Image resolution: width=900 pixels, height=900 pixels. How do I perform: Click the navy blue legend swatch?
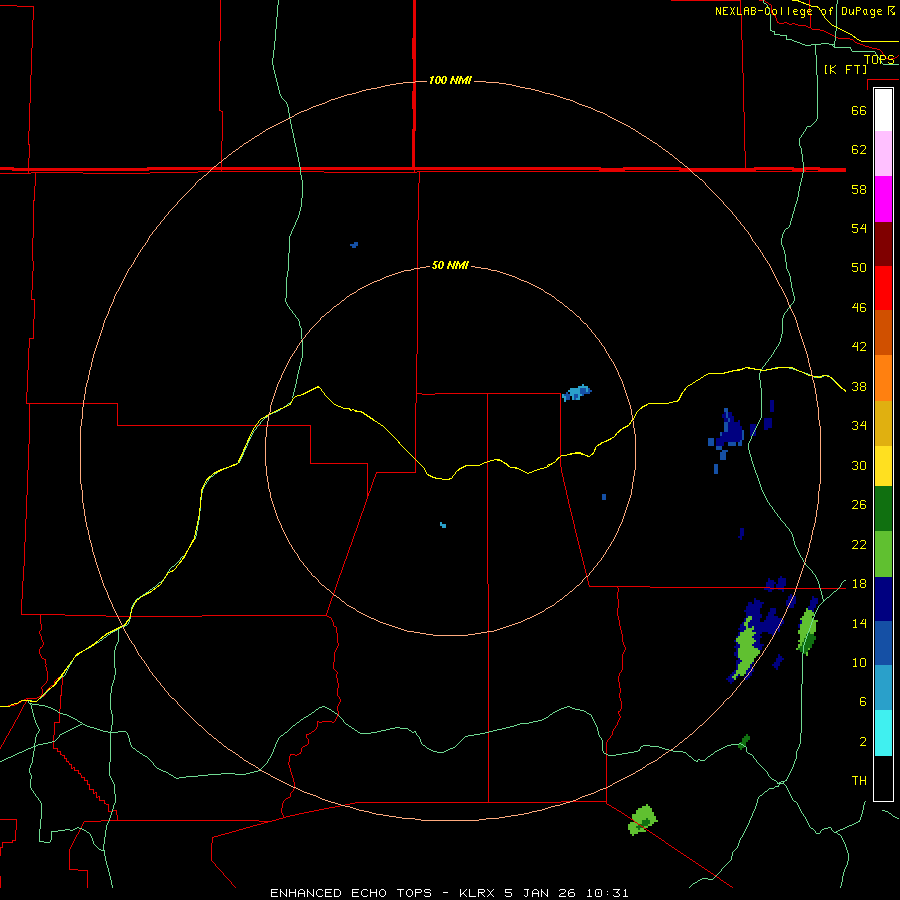[883, 599]
